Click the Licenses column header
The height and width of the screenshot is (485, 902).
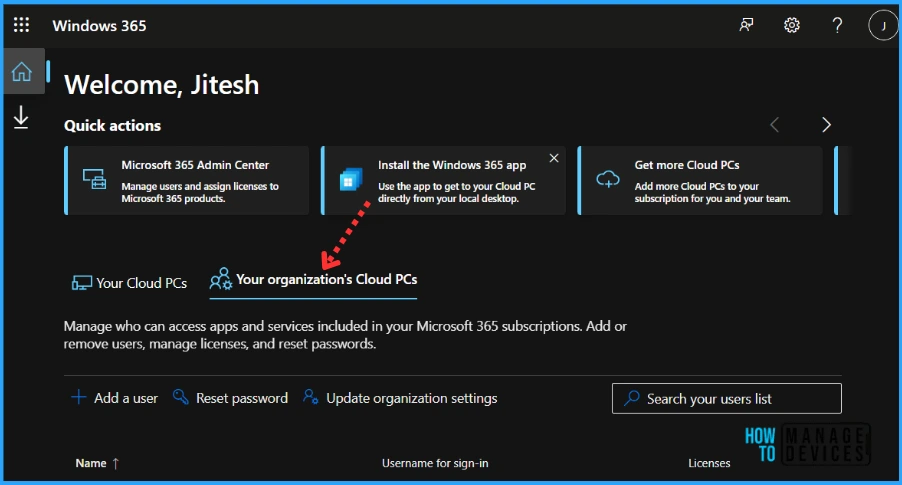pos(709,463)
